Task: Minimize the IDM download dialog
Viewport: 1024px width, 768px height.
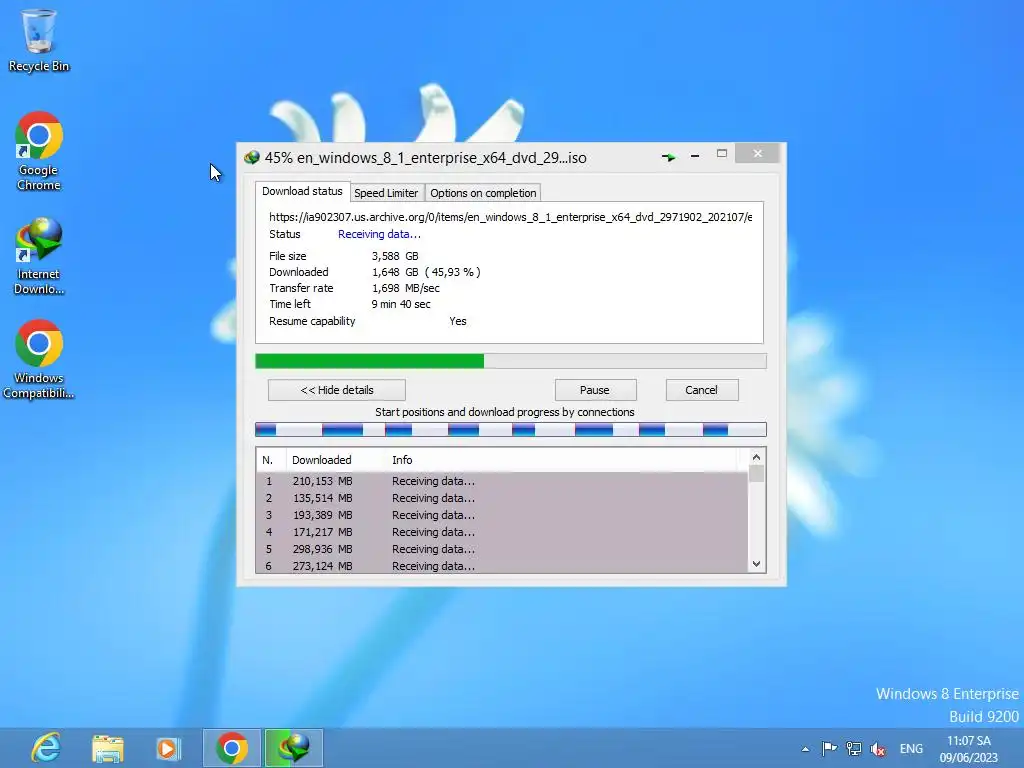Action: click(x=695, y=155)
